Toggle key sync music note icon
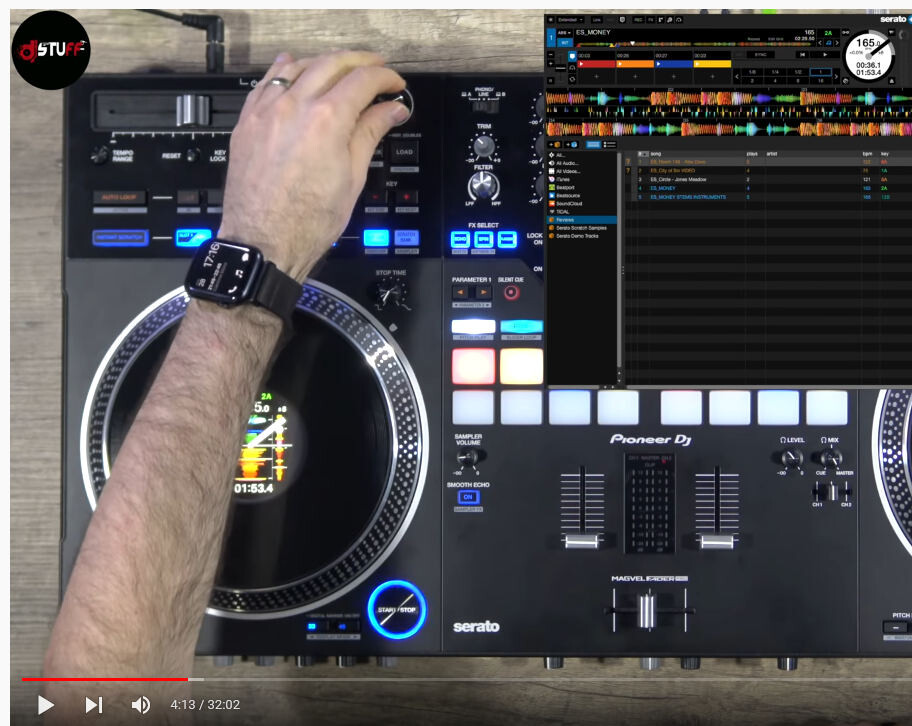Image resolution: width=912 pixels, height=726 pixels. (x=828, y=42)
